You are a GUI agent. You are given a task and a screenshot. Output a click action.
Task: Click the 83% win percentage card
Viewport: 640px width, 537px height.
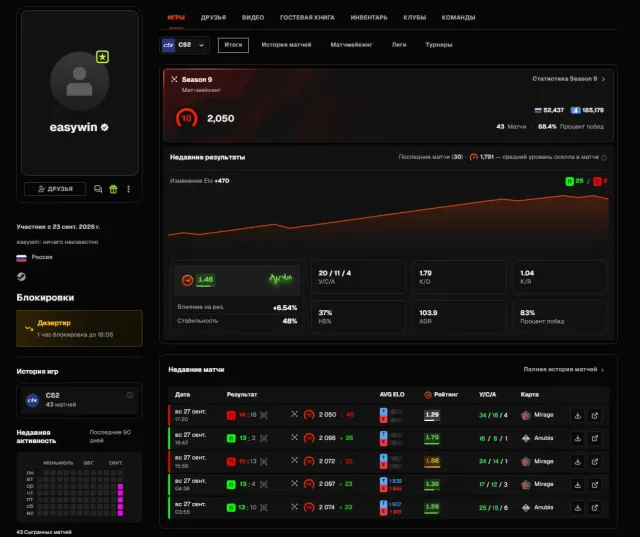[x=560, y=317]
